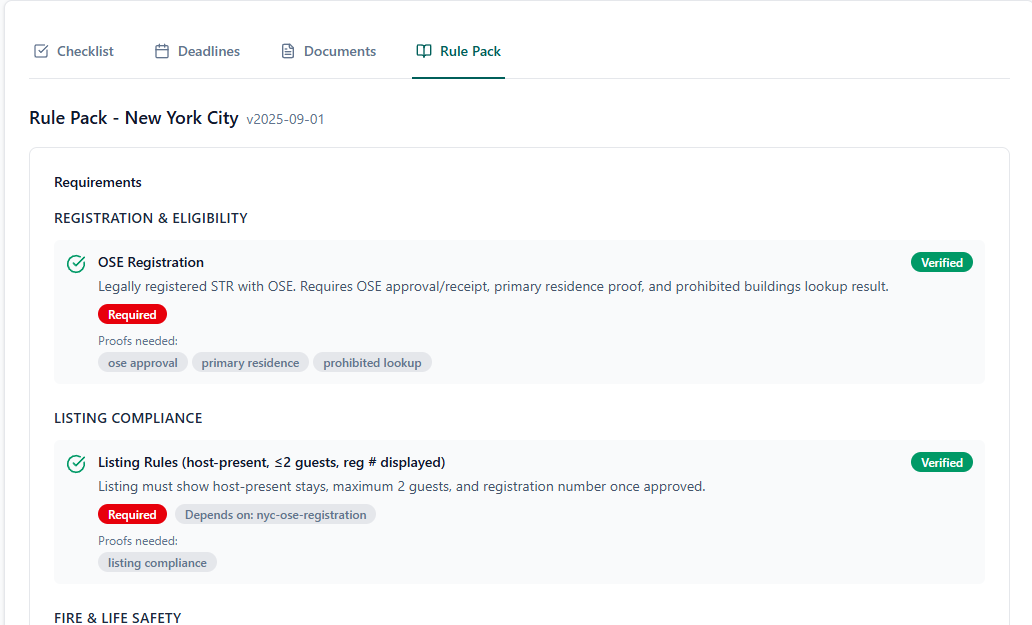
Task: Click the 'listing compliance' proof tag
Action: (157, 563)
